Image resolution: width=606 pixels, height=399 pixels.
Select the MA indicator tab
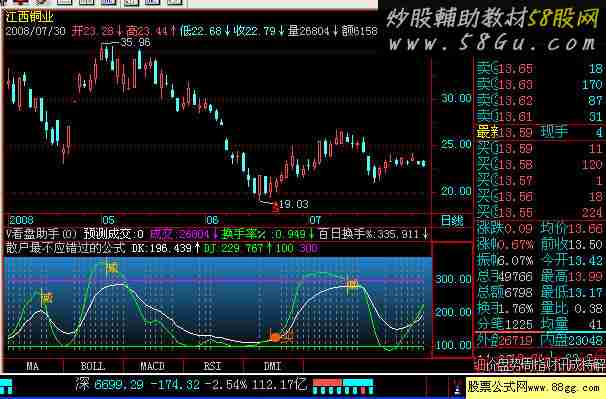click(33, 366)
